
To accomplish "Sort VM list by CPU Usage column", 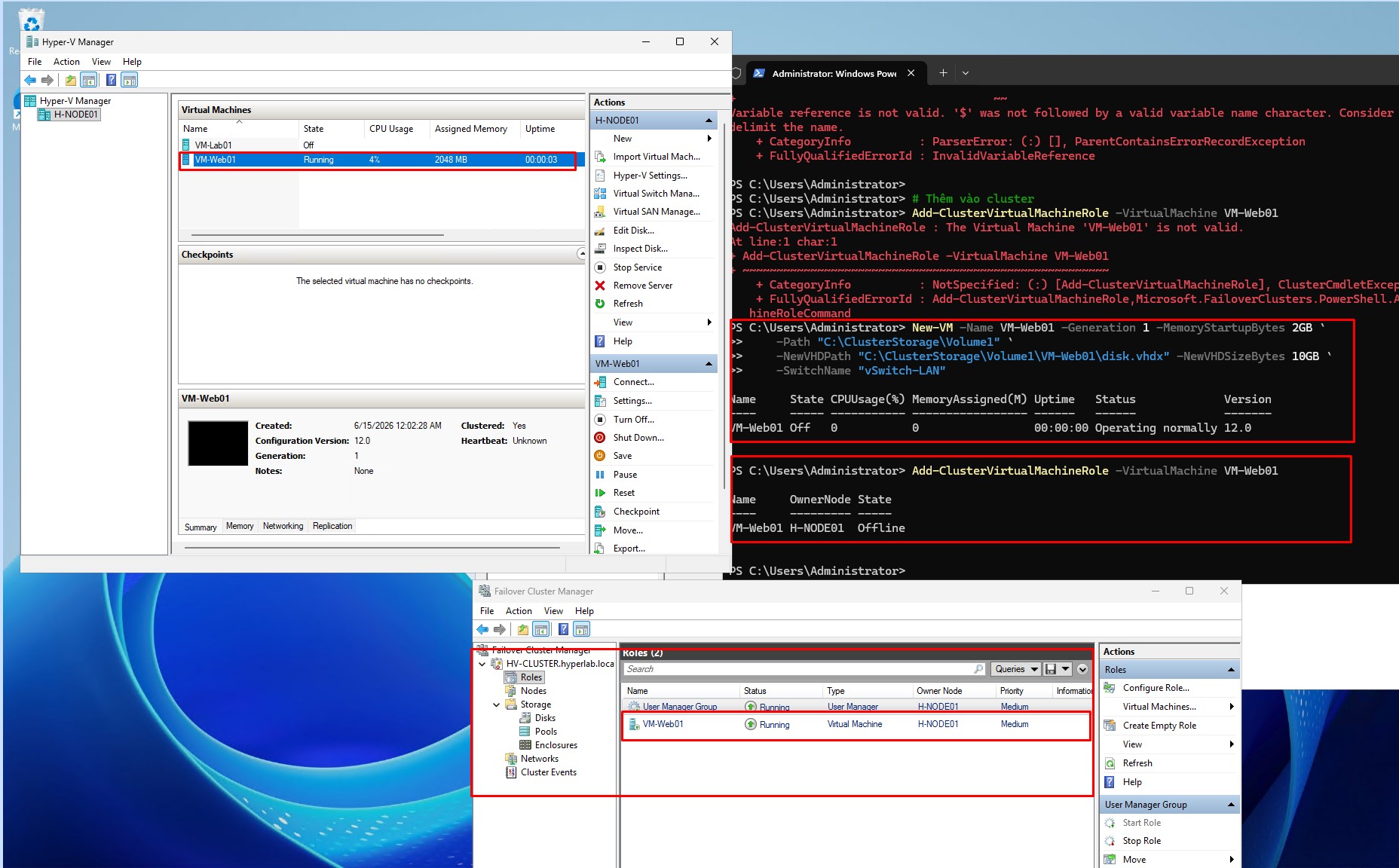I will 397,129.
